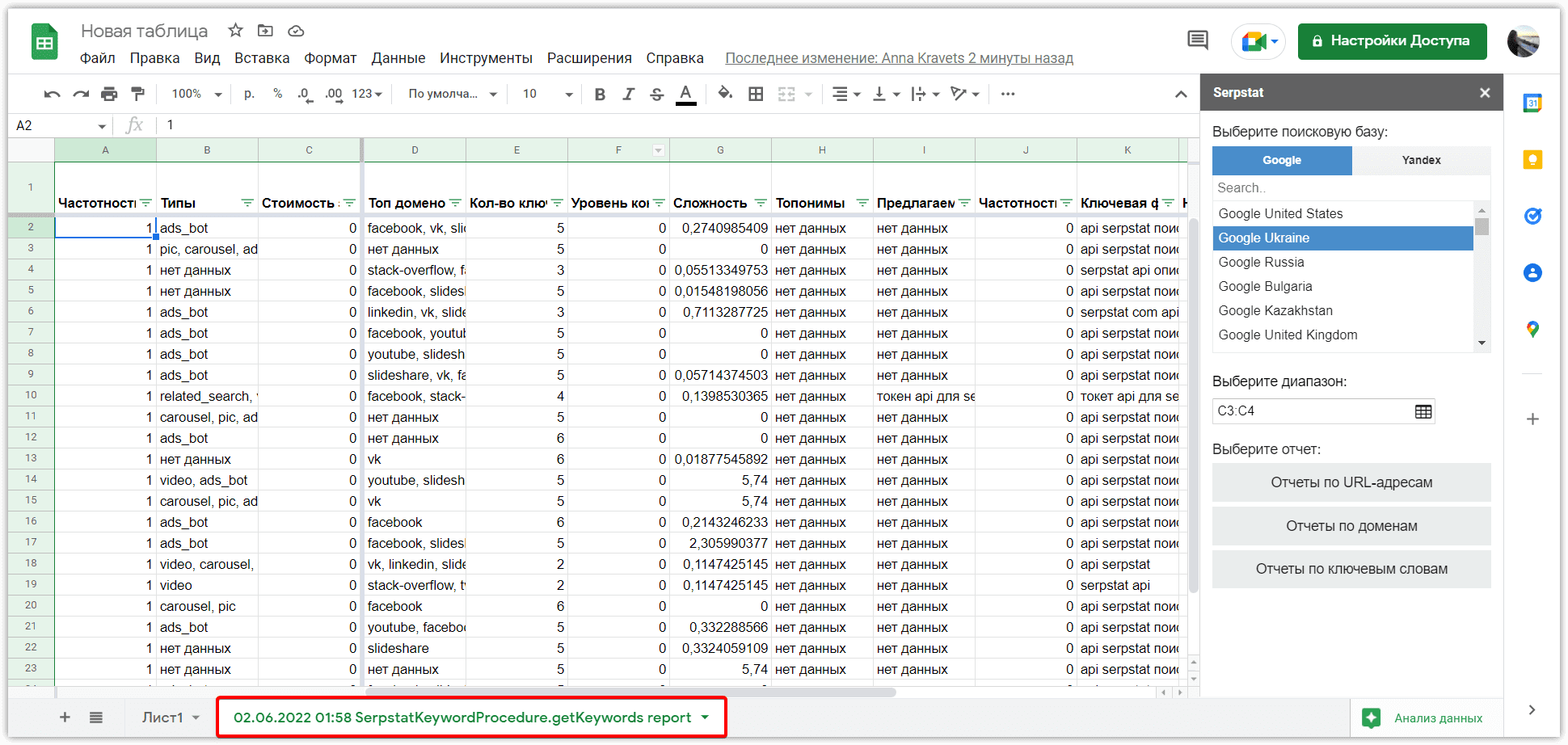The image size is (1568, 745).
Task: Open font size 10 dropdown
Action: point(547,94)
